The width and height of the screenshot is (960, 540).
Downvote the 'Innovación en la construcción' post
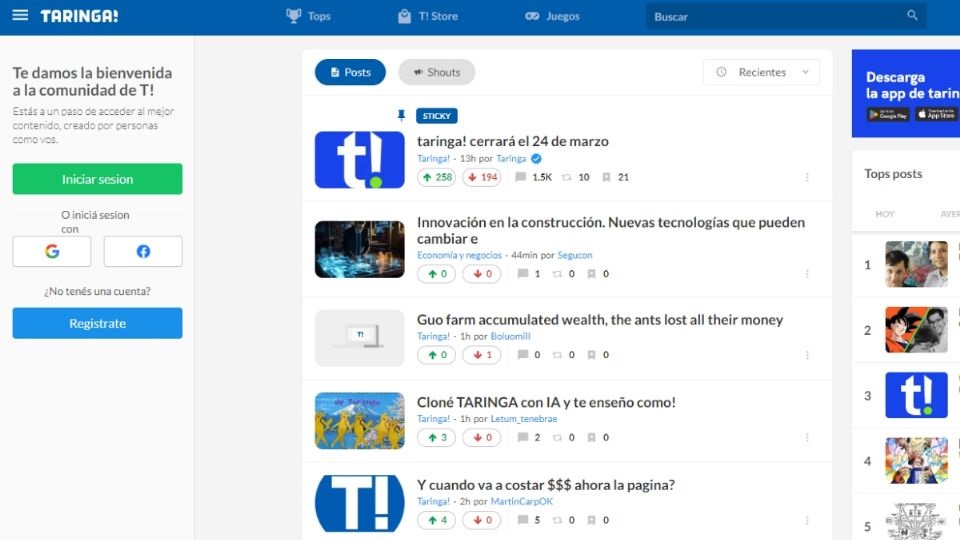(x=482, y=274)
